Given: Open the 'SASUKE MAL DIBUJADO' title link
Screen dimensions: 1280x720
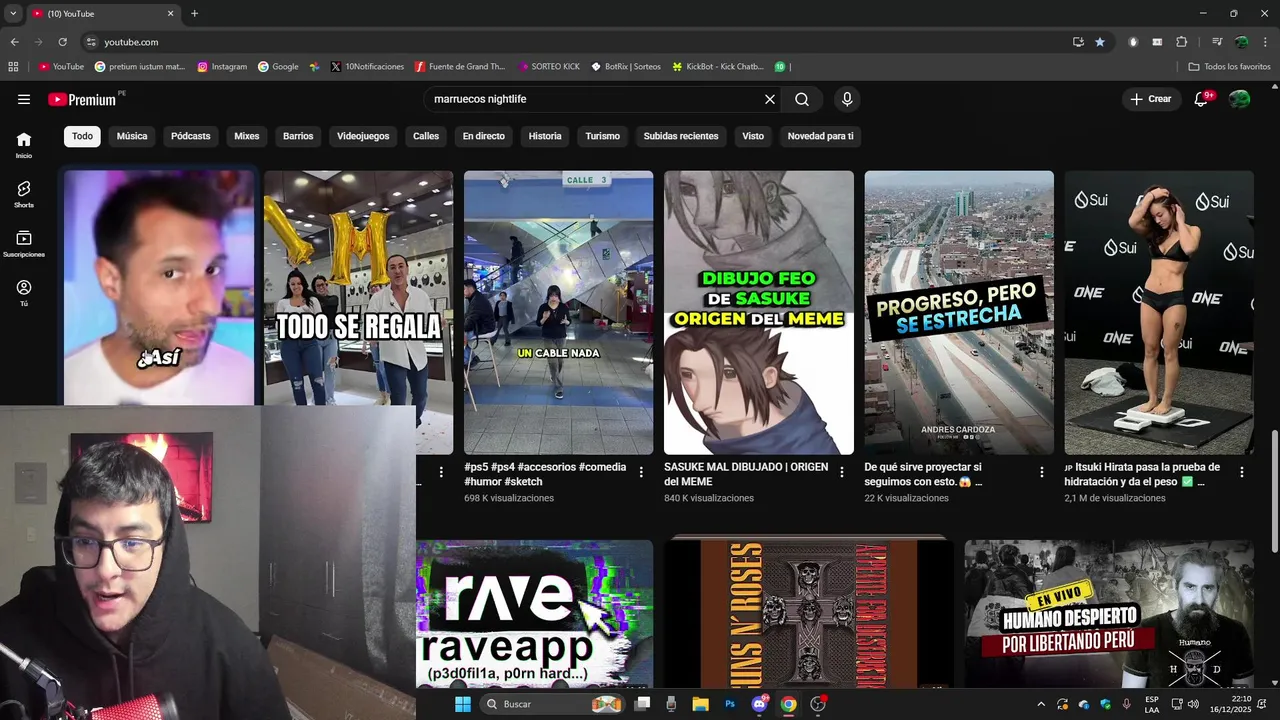Looking at the screenshot, I should coord(746,474).
